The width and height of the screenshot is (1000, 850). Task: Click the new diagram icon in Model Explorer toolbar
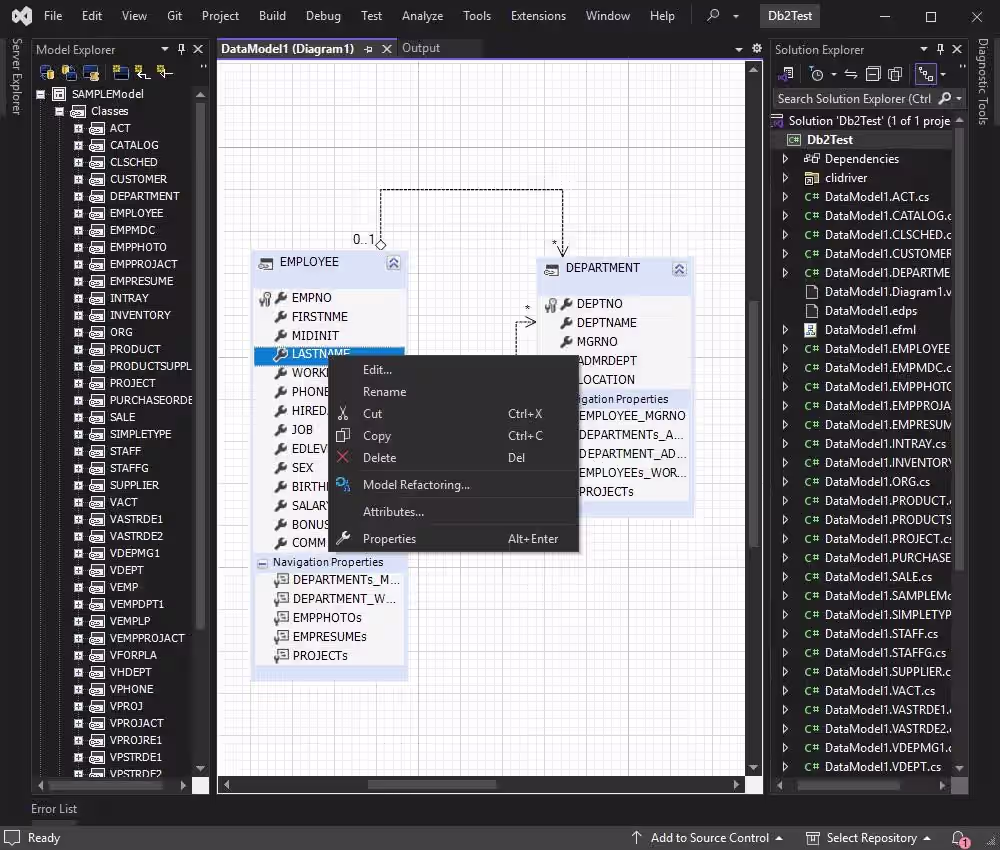tap(120, 73)
